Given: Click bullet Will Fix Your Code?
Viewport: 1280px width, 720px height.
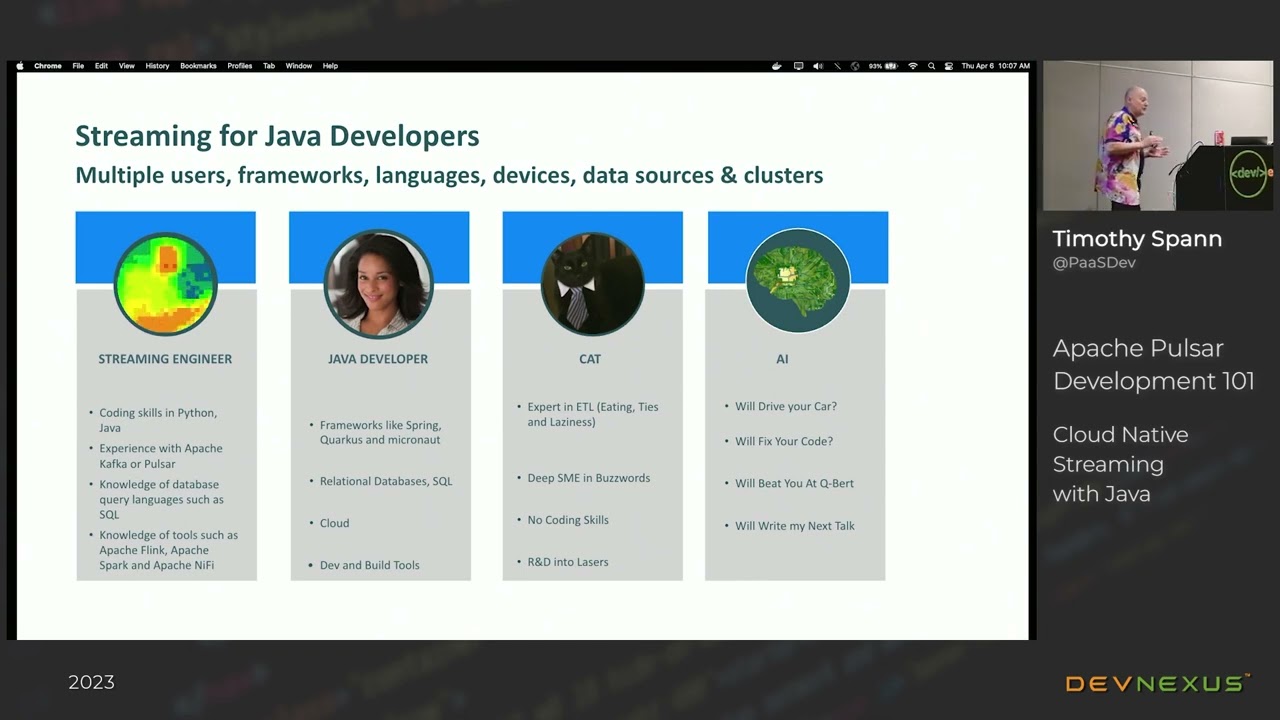Looking at the screenshot, I should click(x=784, y=441).
